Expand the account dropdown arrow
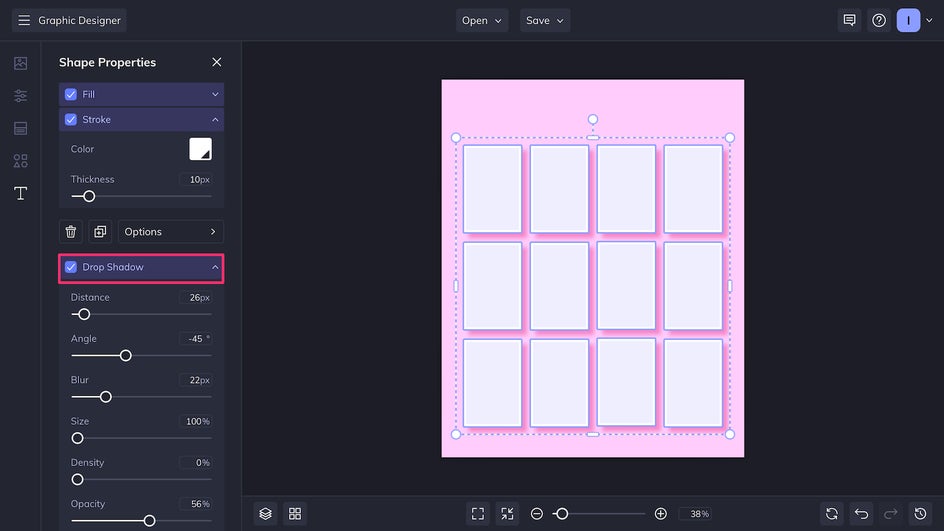This screenshot has width=944, height=531. point(929,20)
